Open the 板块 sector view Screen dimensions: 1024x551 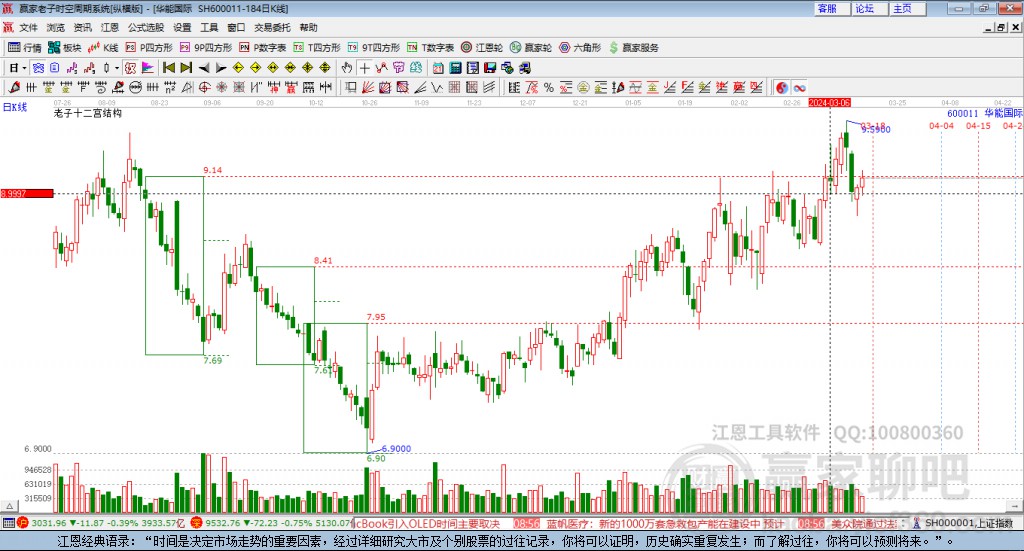coord(64,48)
